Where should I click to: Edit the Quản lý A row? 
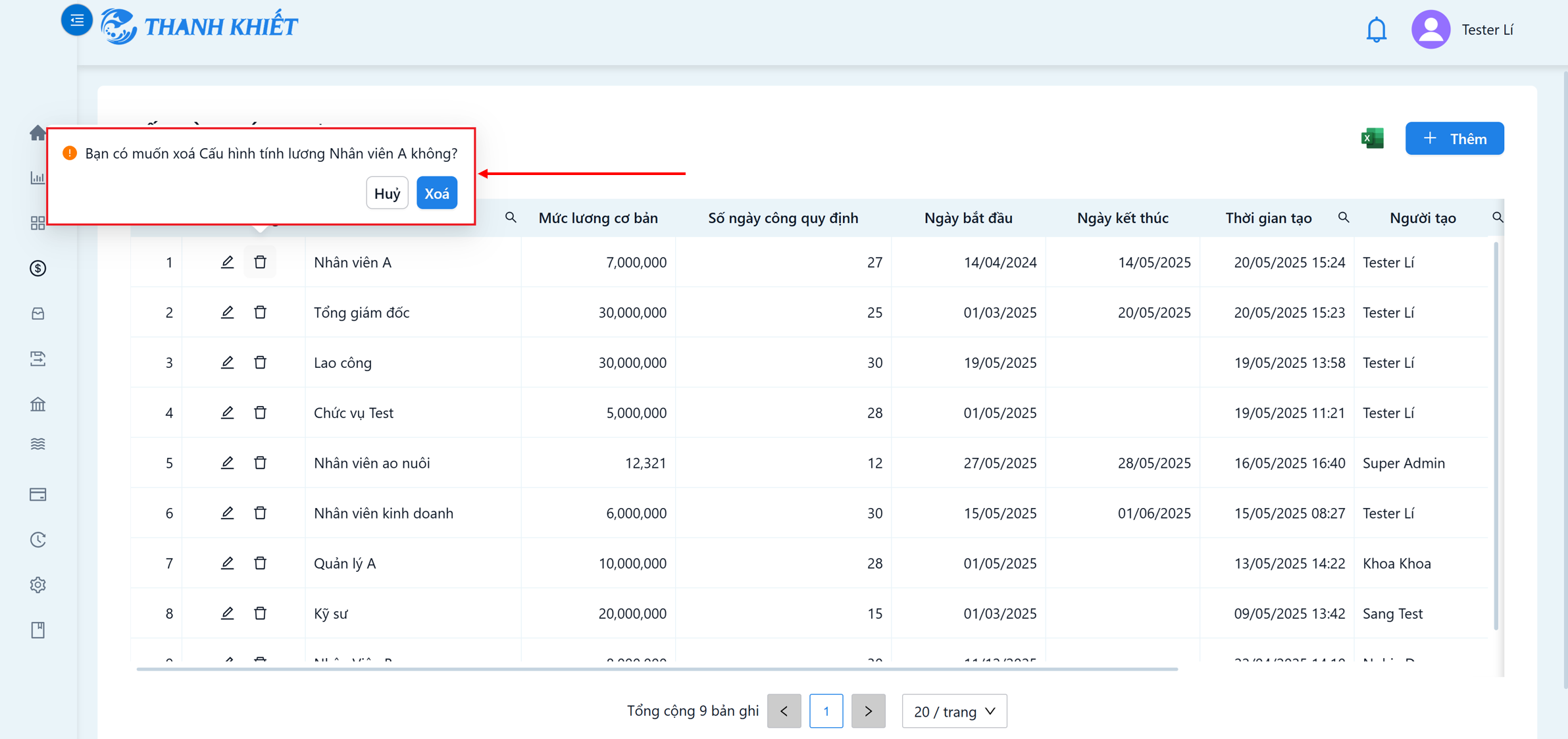[227, 563]
